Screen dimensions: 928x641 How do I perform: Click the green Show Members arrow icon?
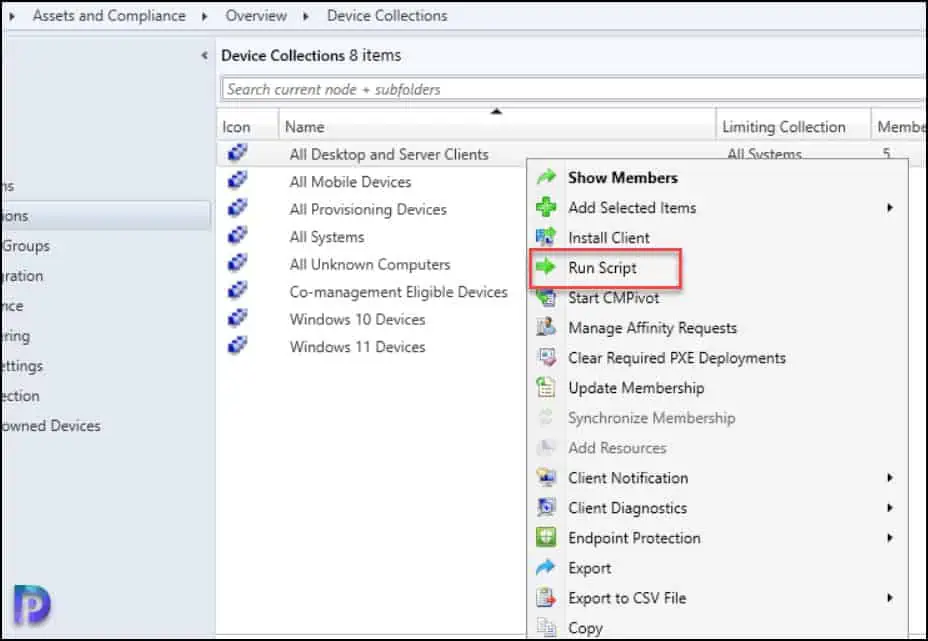pyautogui.click(x=546, y=177)
